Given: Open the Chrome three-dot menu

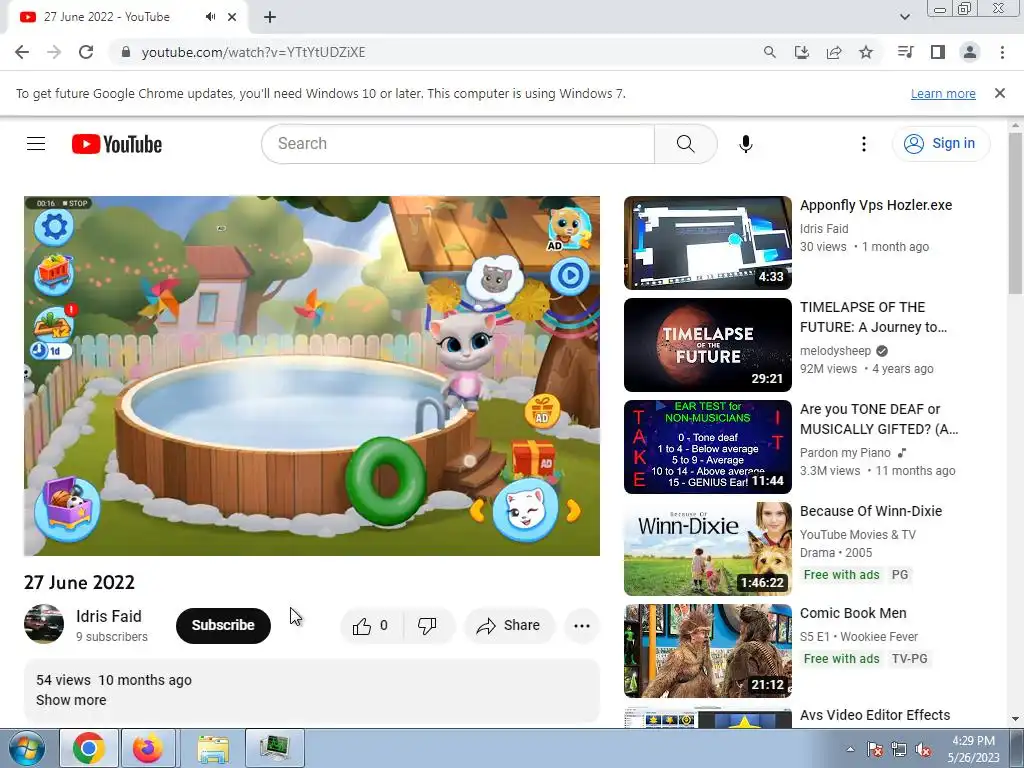Looking at the screenshot, I should click(x=1002, y=52).
